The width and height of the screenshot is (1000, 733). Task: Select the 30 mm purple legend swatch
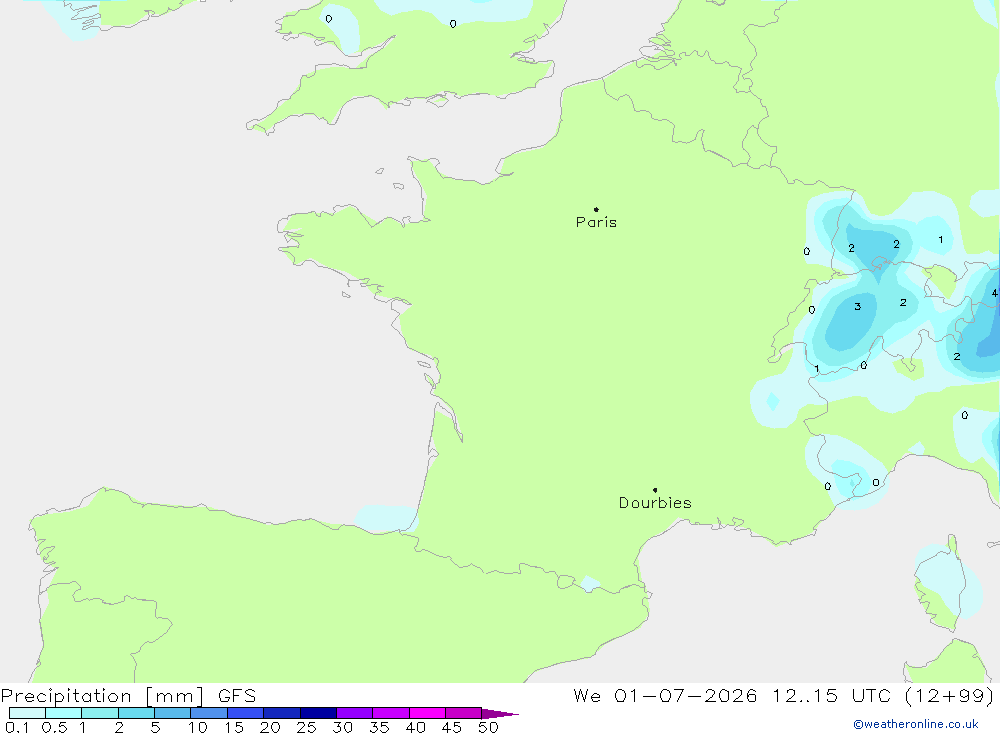pyautogui.click(x=354, y=713)
